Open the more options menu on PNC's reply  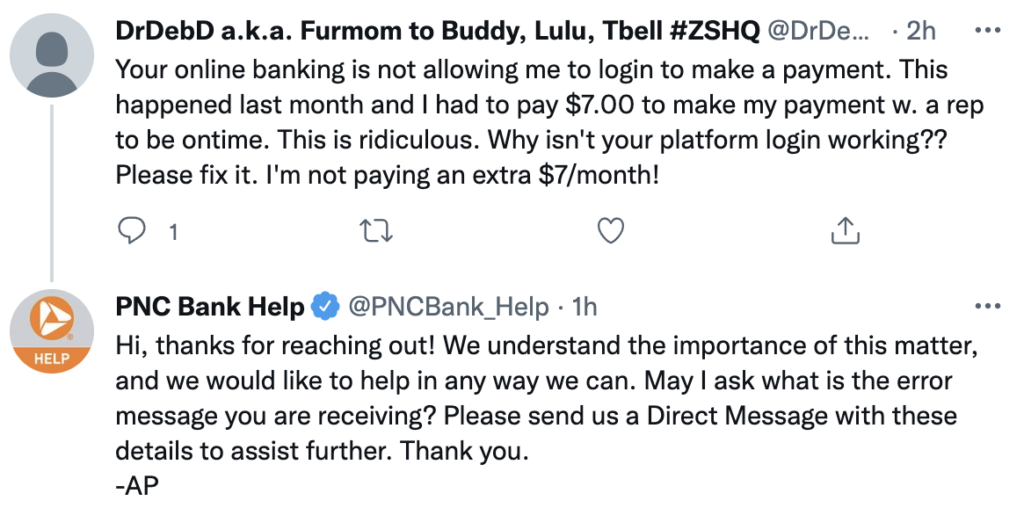(x=988, y=306)
